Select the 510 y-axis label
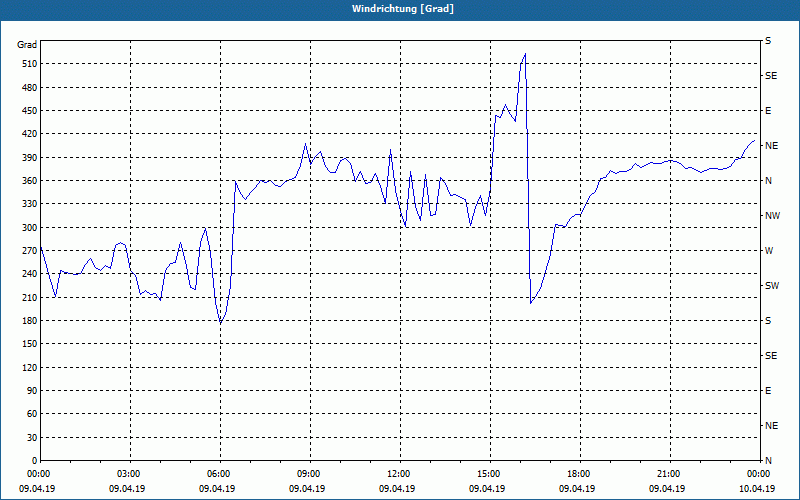This screenshot has width=800, height=500. (30, 64)
